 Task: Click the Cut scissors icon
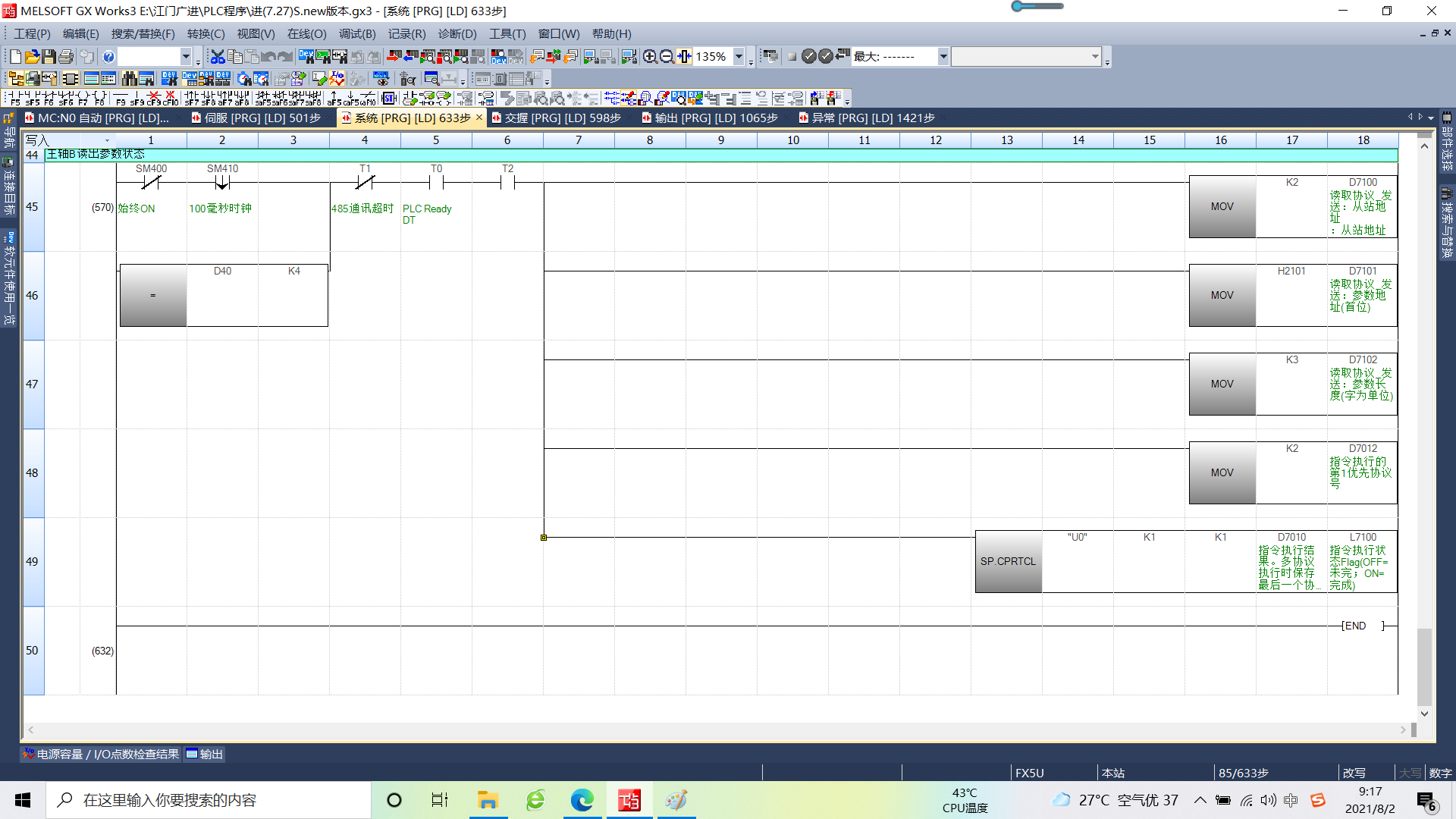(218, 57)
